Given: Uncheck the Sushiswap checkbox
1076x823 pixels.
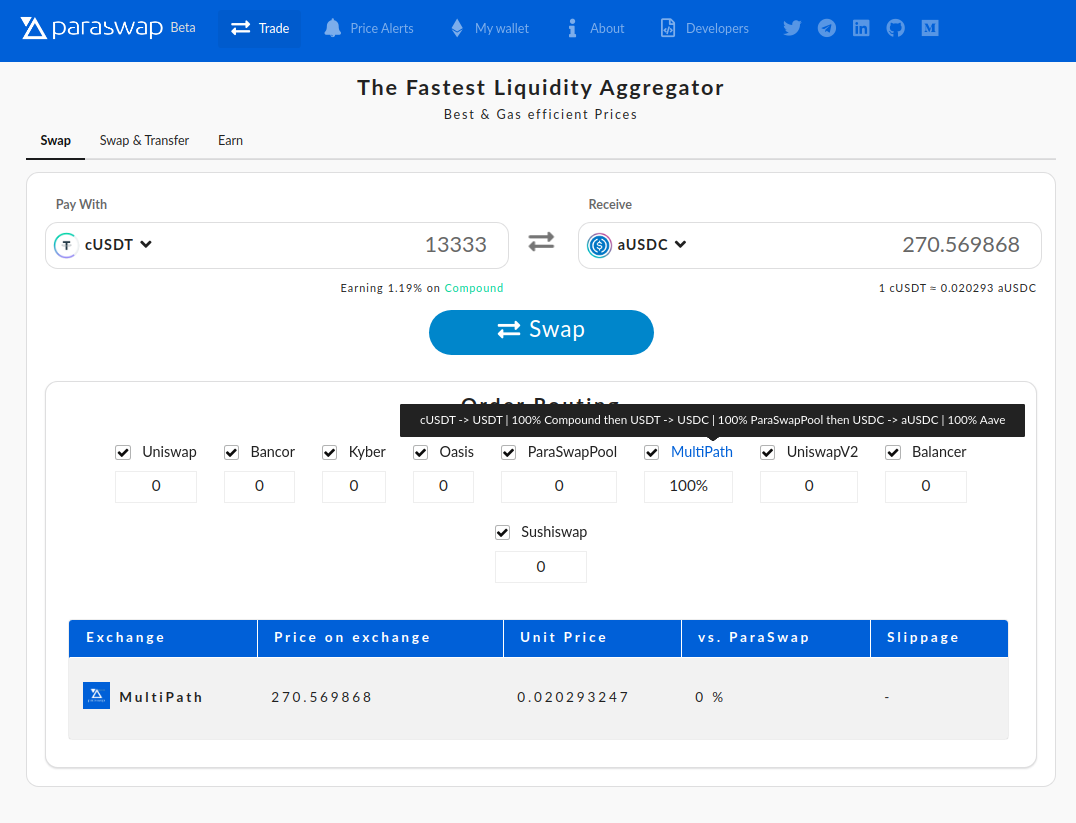Looking at the screenshot, I should tap(502, 533).
